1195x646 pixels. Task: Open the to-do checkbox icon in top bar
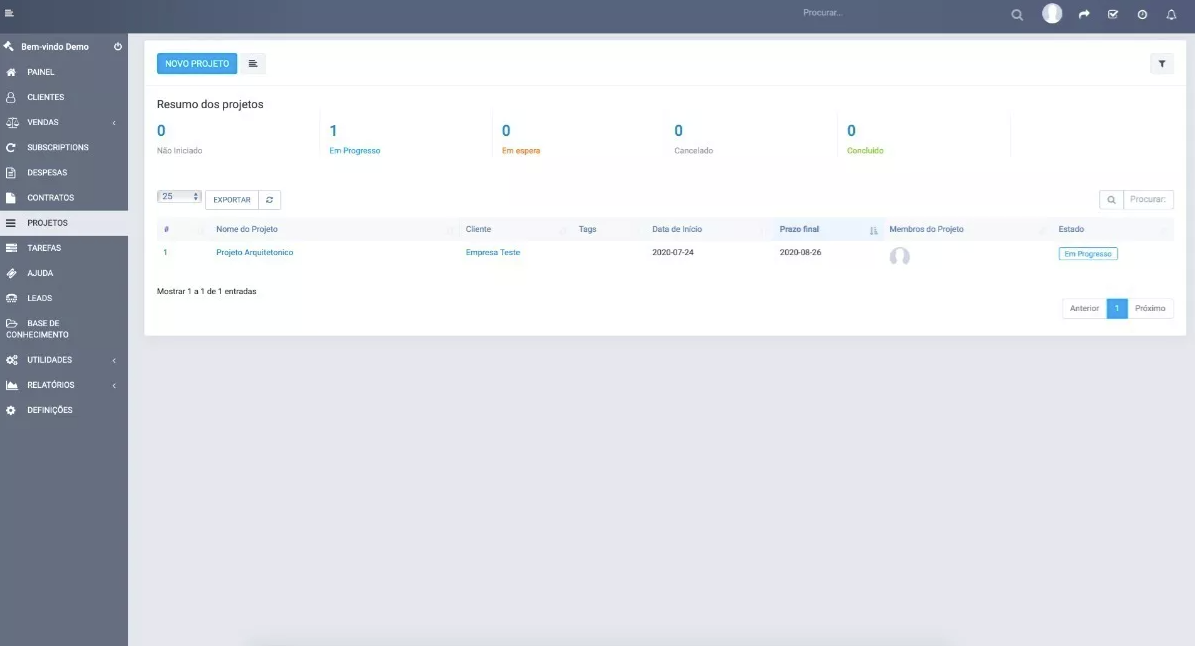tap(1112, 14)
